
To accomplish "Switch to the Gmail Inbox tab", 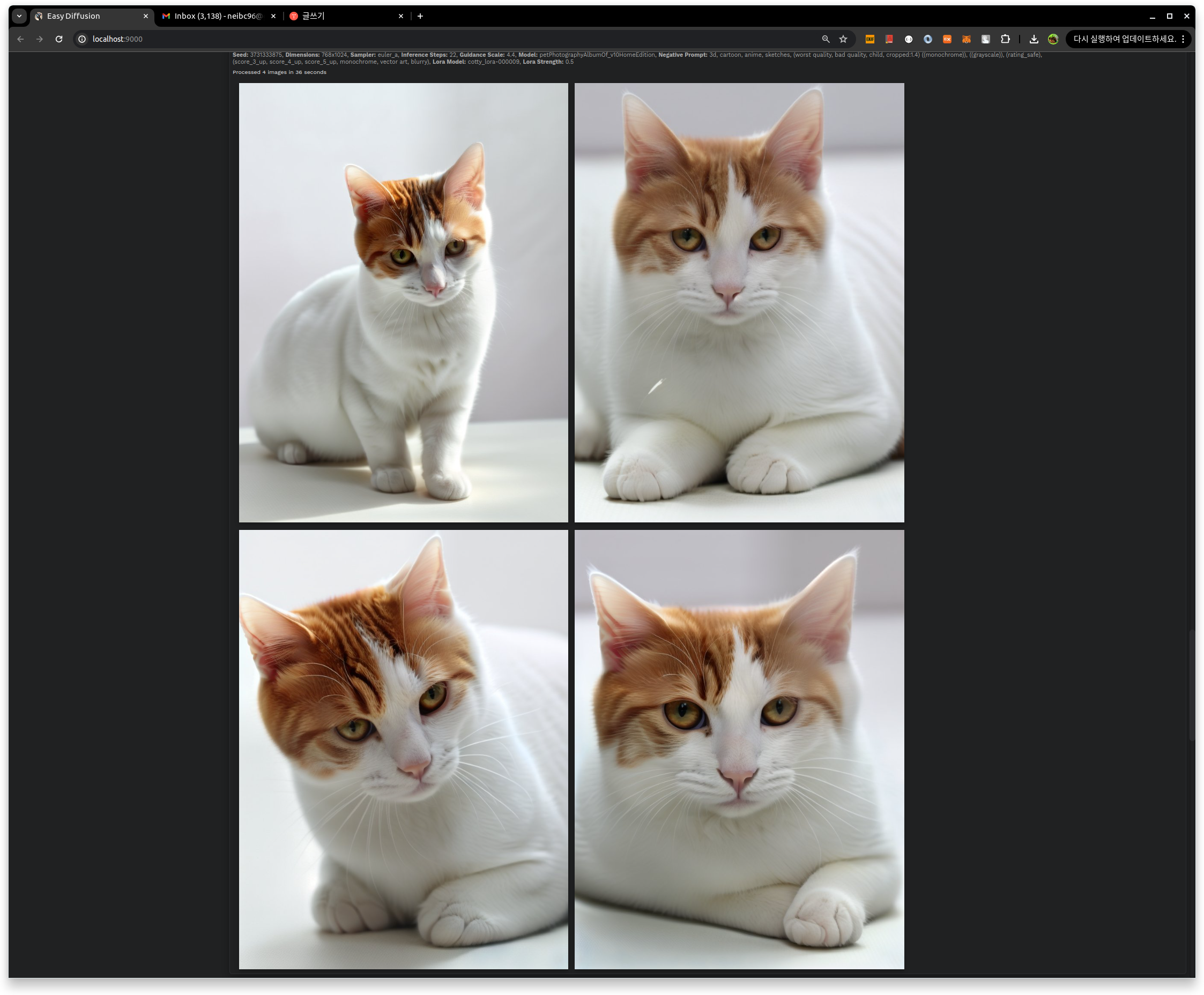I will coord(217,16).
